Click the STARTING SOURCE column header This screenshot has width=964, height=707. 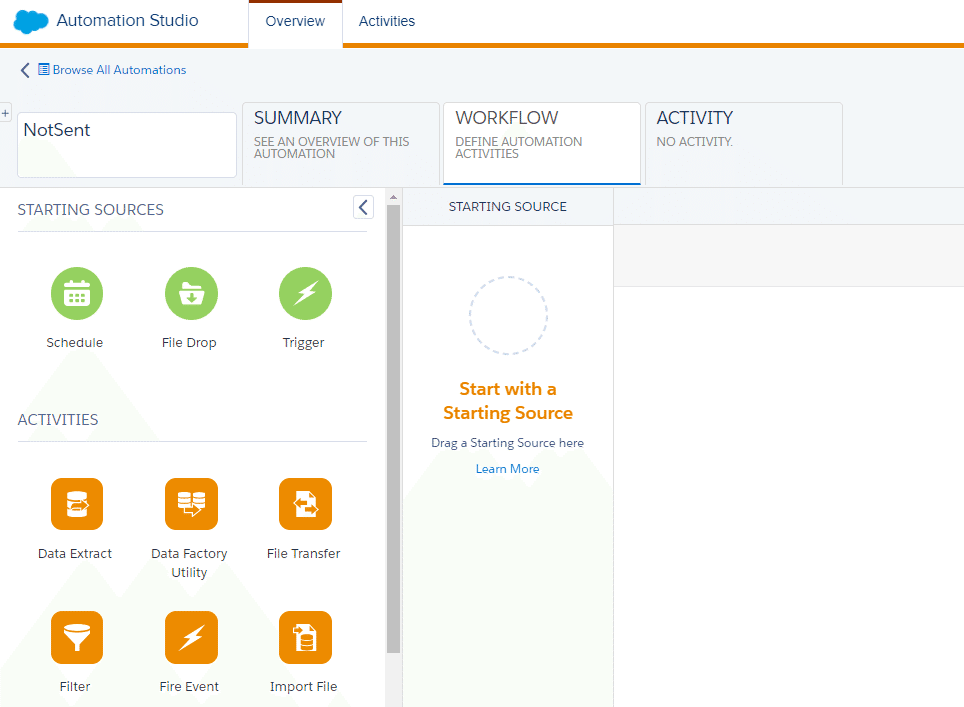pyautogui.click(x=507, y=207)
